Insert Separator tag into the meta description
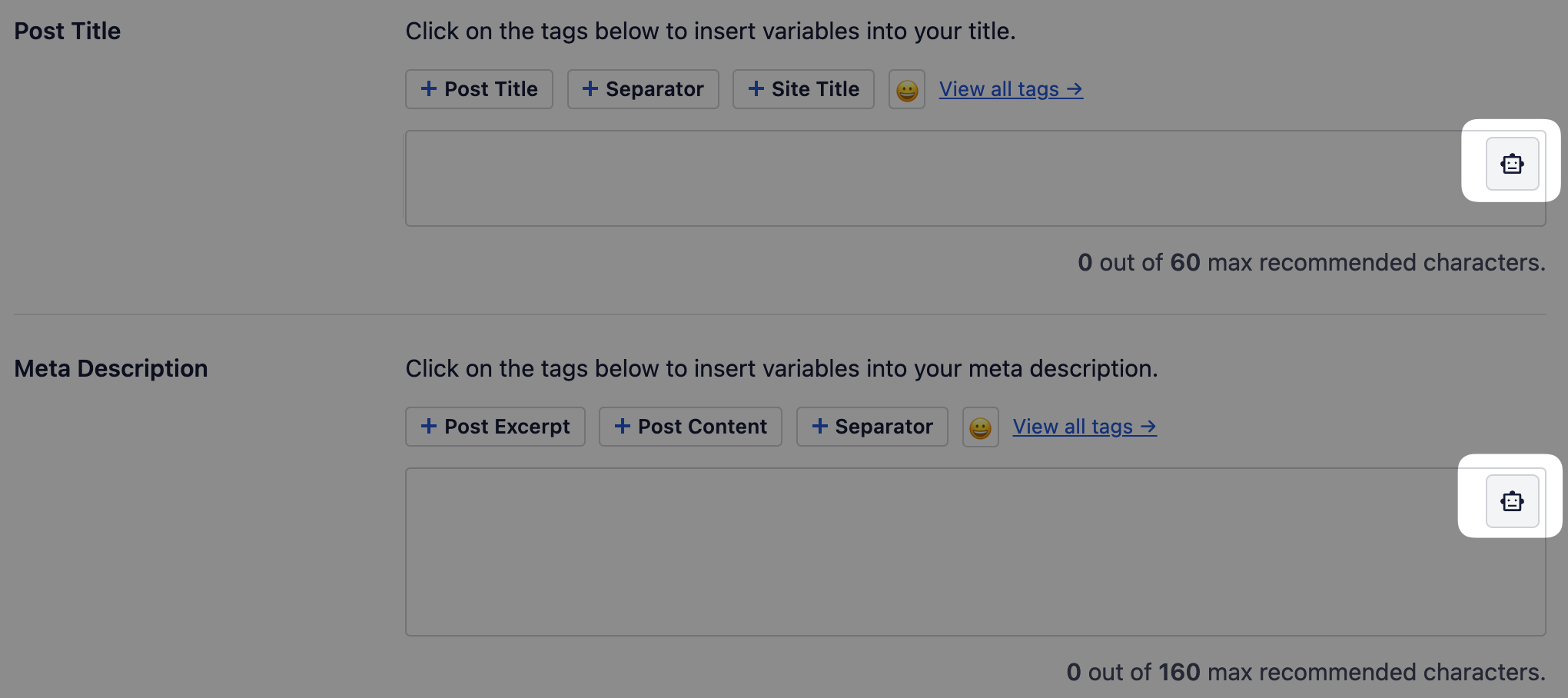This screenshot has height=698, width=1568. 872,427
